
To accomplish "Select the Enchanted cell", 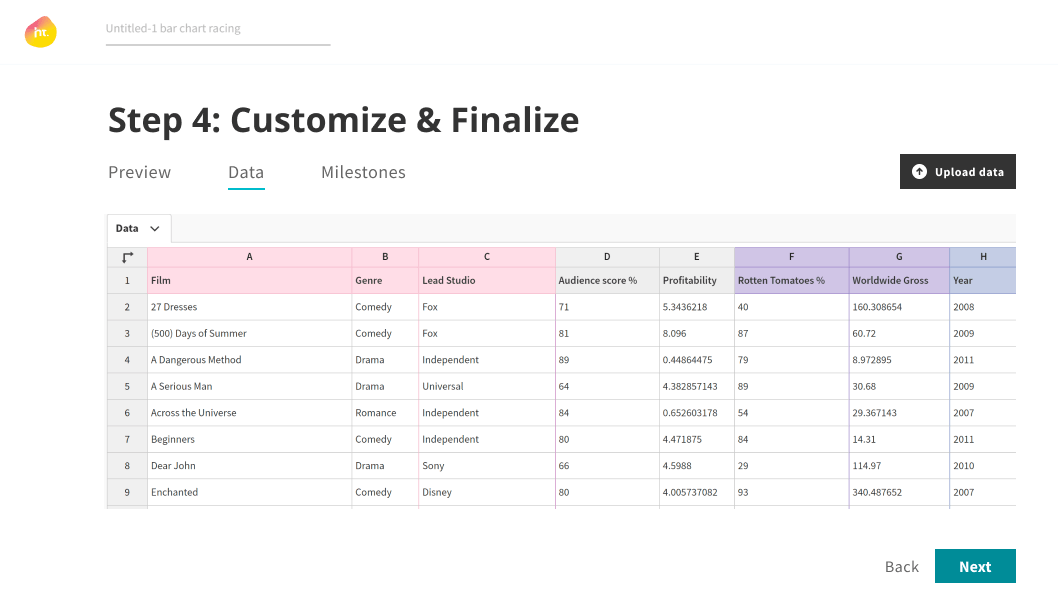I will [249, 492].
